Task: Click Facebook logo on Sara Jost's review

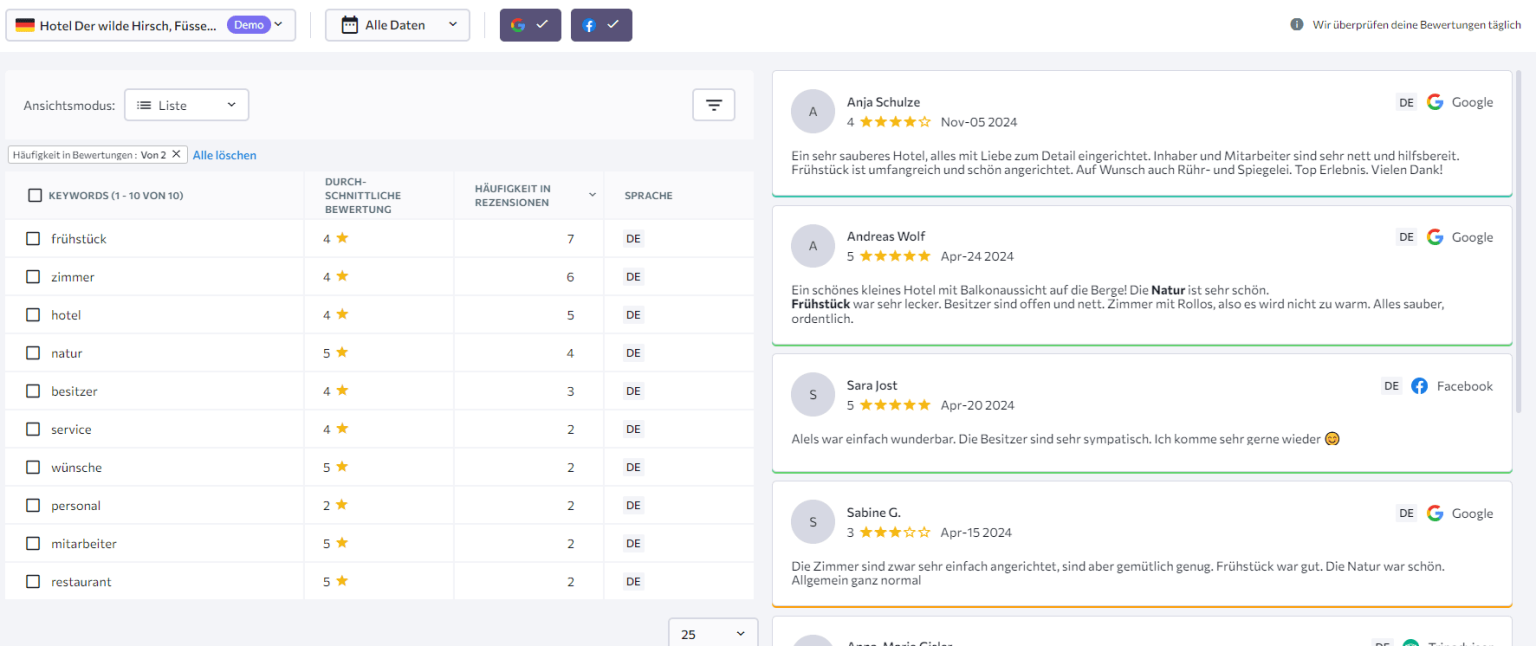Action: coord(1419,386)
